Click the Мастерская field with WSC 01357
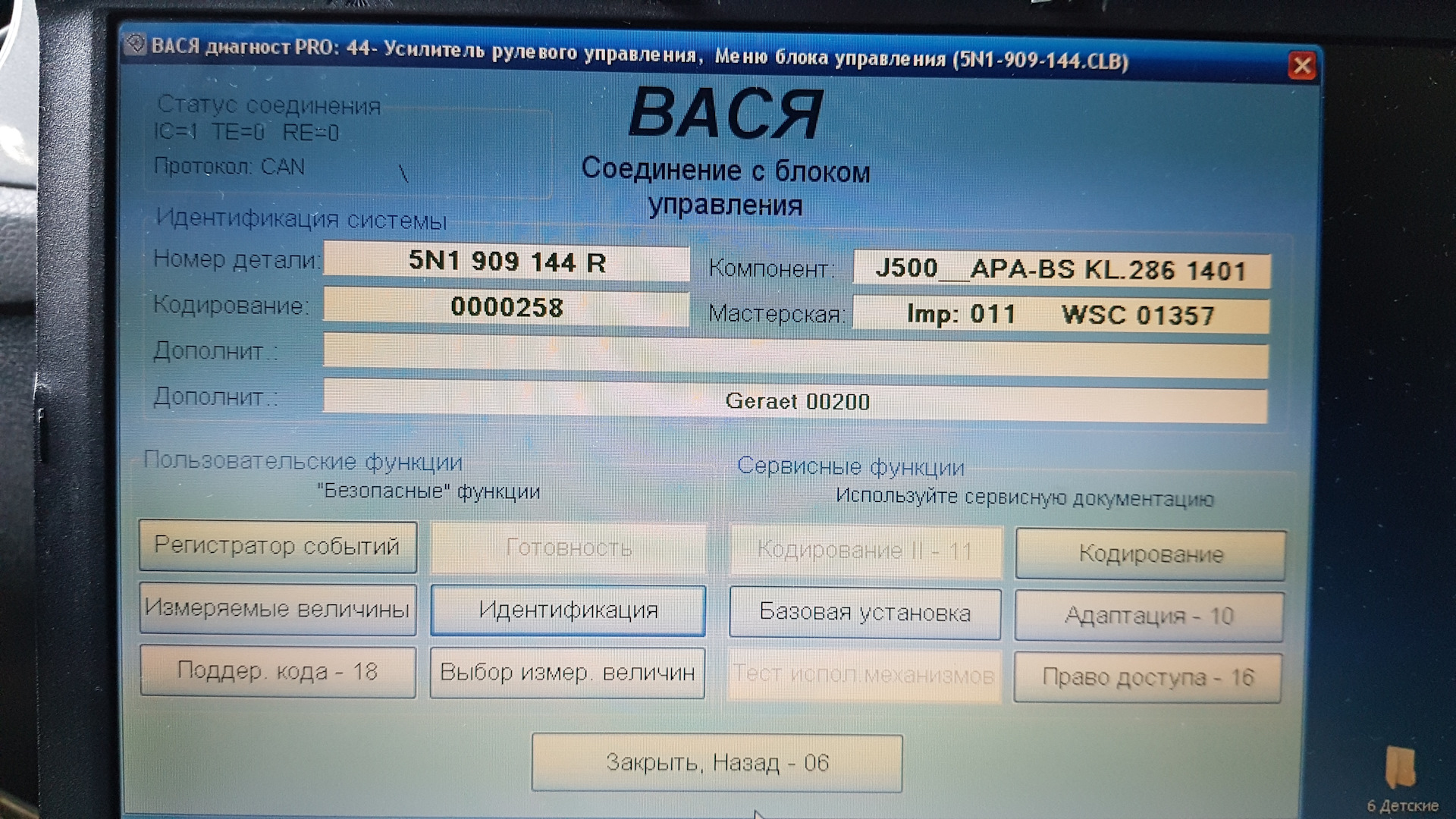 [1061, 315]
